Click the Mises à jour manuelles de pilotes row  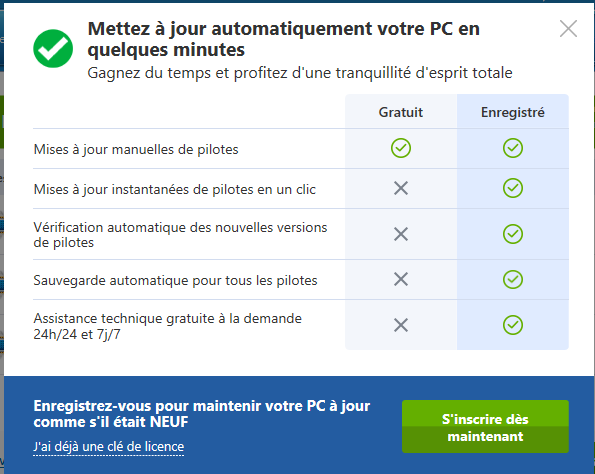coord(301,149)
